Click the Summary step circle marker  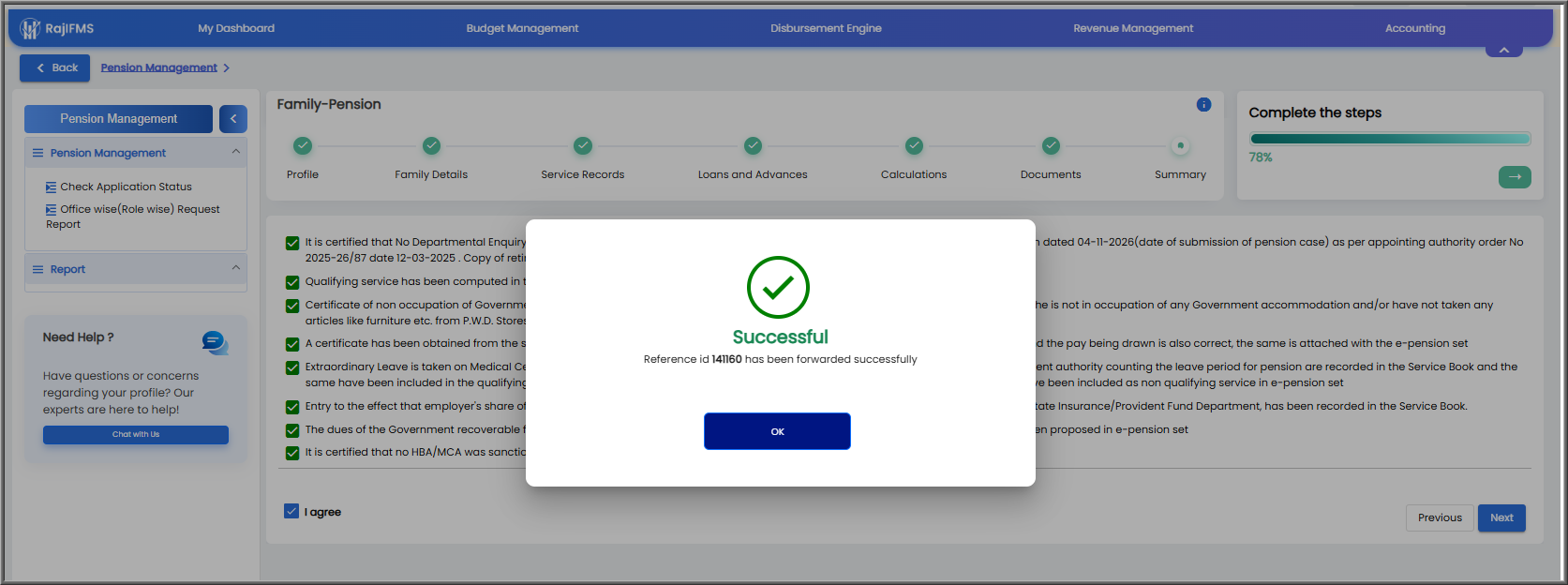point(1180,145)
